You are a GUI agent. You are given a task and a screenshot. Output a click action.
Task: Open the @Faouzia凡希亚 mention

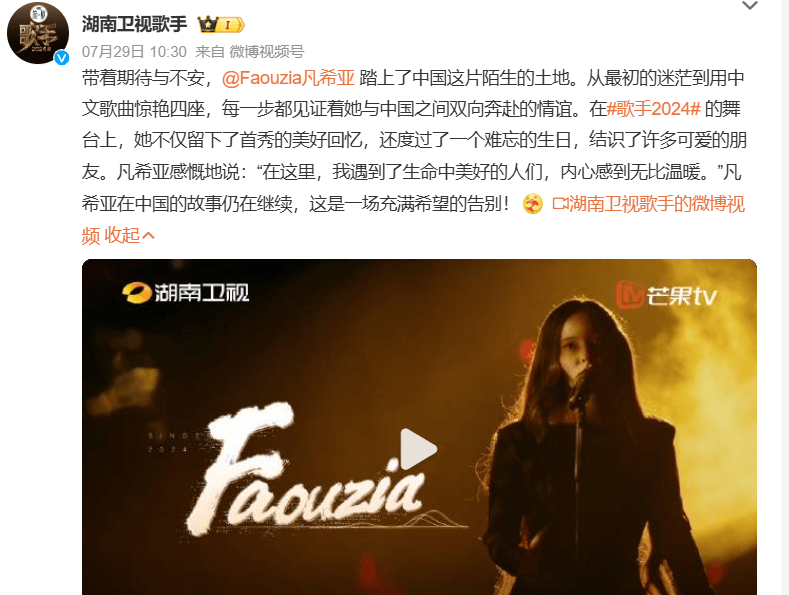pos(288,78)
